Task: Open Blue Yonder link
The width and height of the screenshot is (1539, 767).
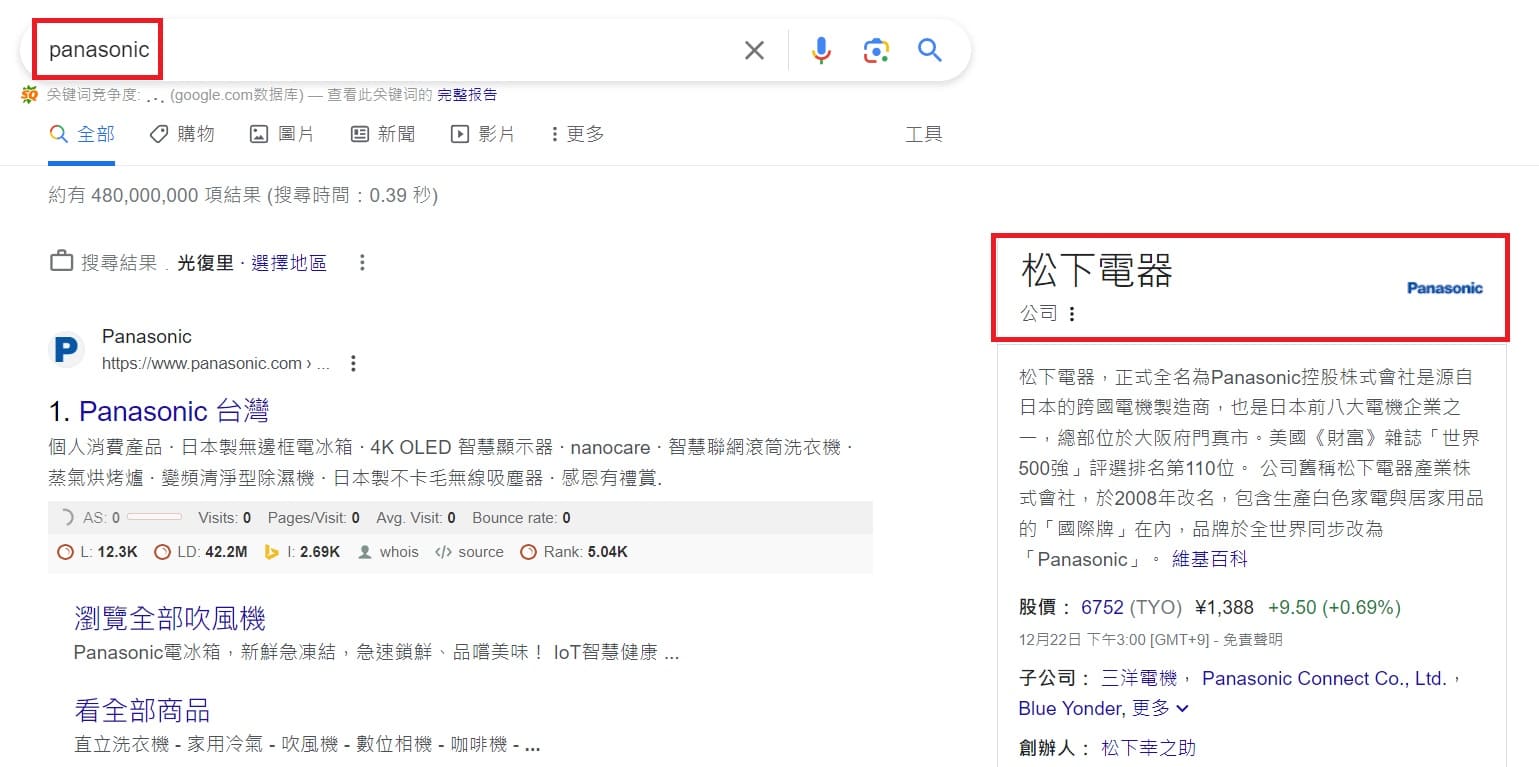Action: point(1070,708)
